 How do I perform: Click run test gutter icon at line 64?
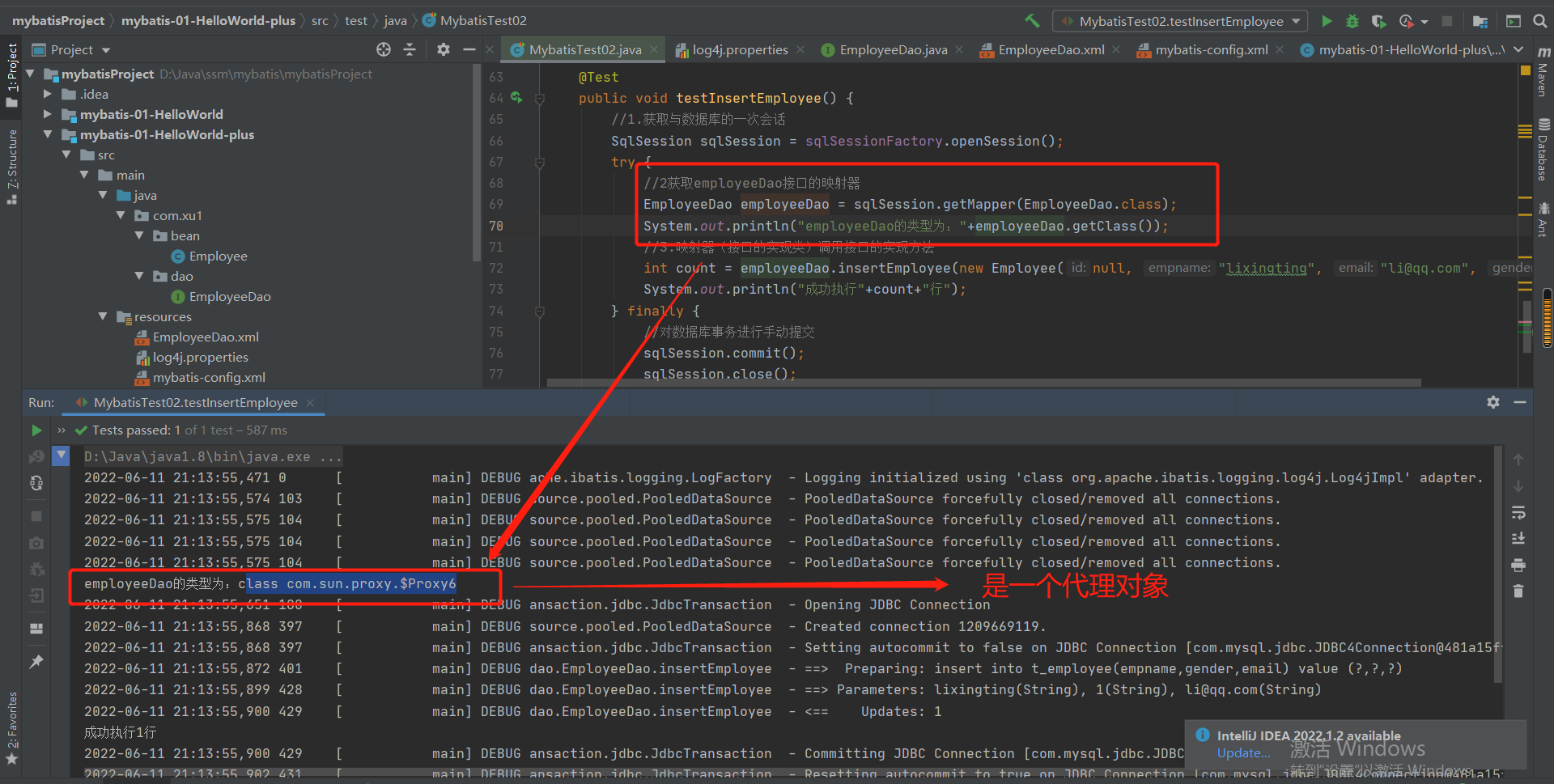click(x=516, y=98)
